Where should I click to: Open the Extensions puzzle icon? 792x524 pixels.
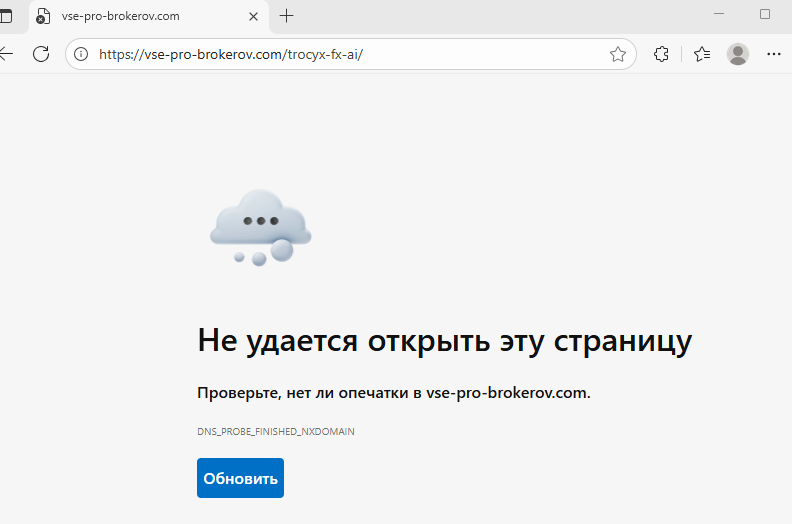click(661, 54)
